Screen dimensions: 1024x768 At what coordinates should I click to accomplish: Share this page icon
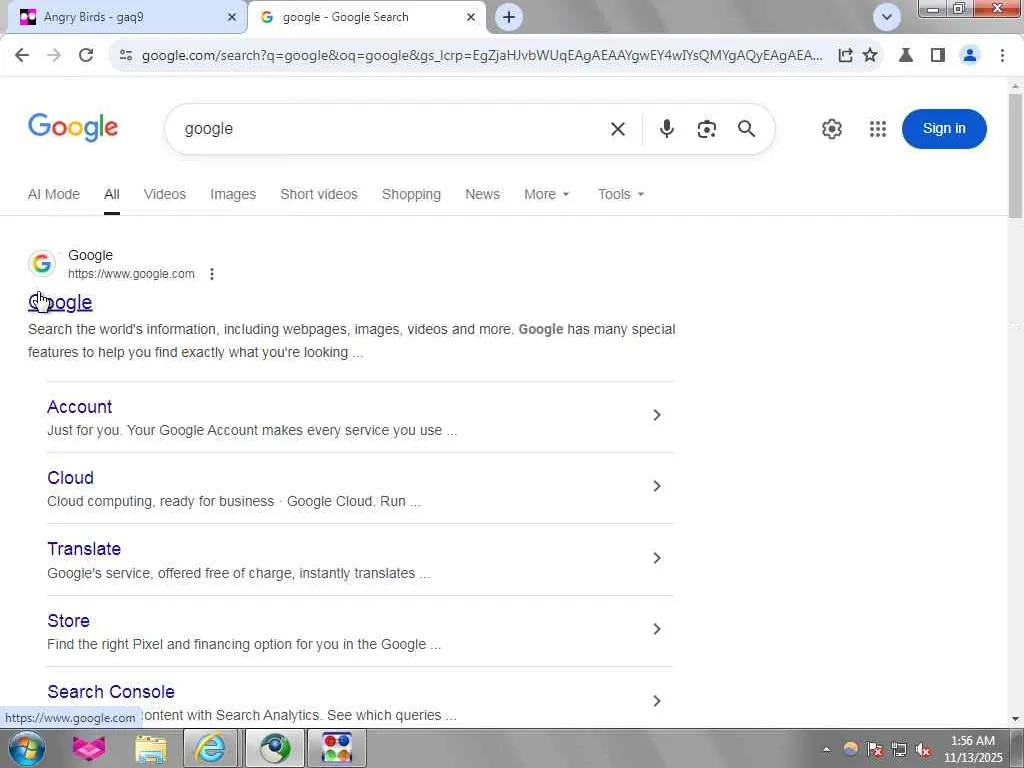[845, 56]
